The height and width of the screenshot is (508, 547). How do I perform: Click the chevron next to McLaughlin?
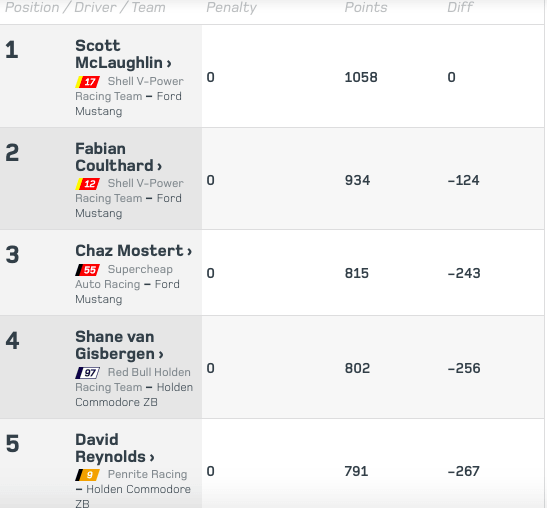pos(169,64)
